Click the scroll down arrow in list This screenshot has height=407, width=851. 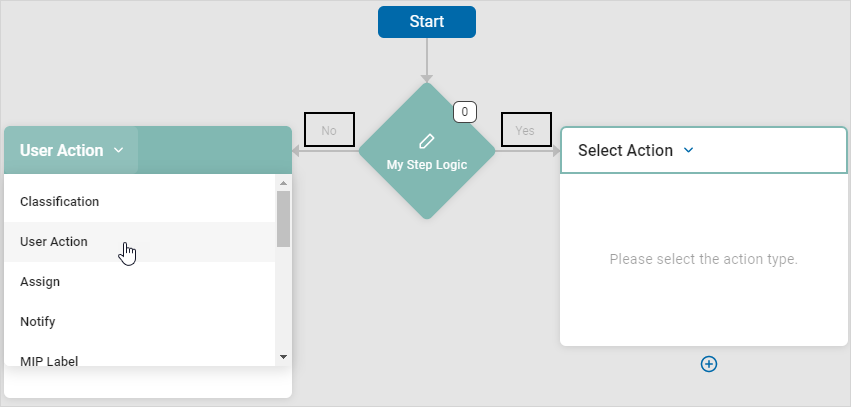click(283, 357)
